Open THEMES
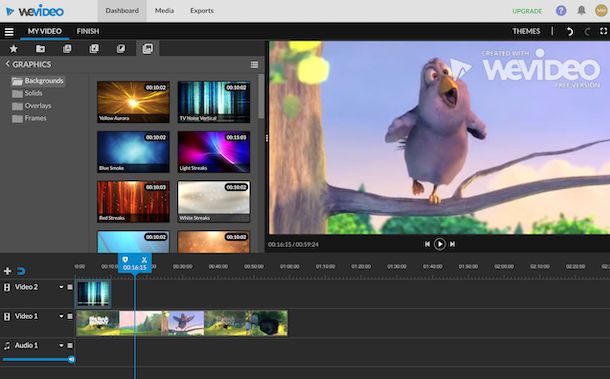 (x=526, y=31)
